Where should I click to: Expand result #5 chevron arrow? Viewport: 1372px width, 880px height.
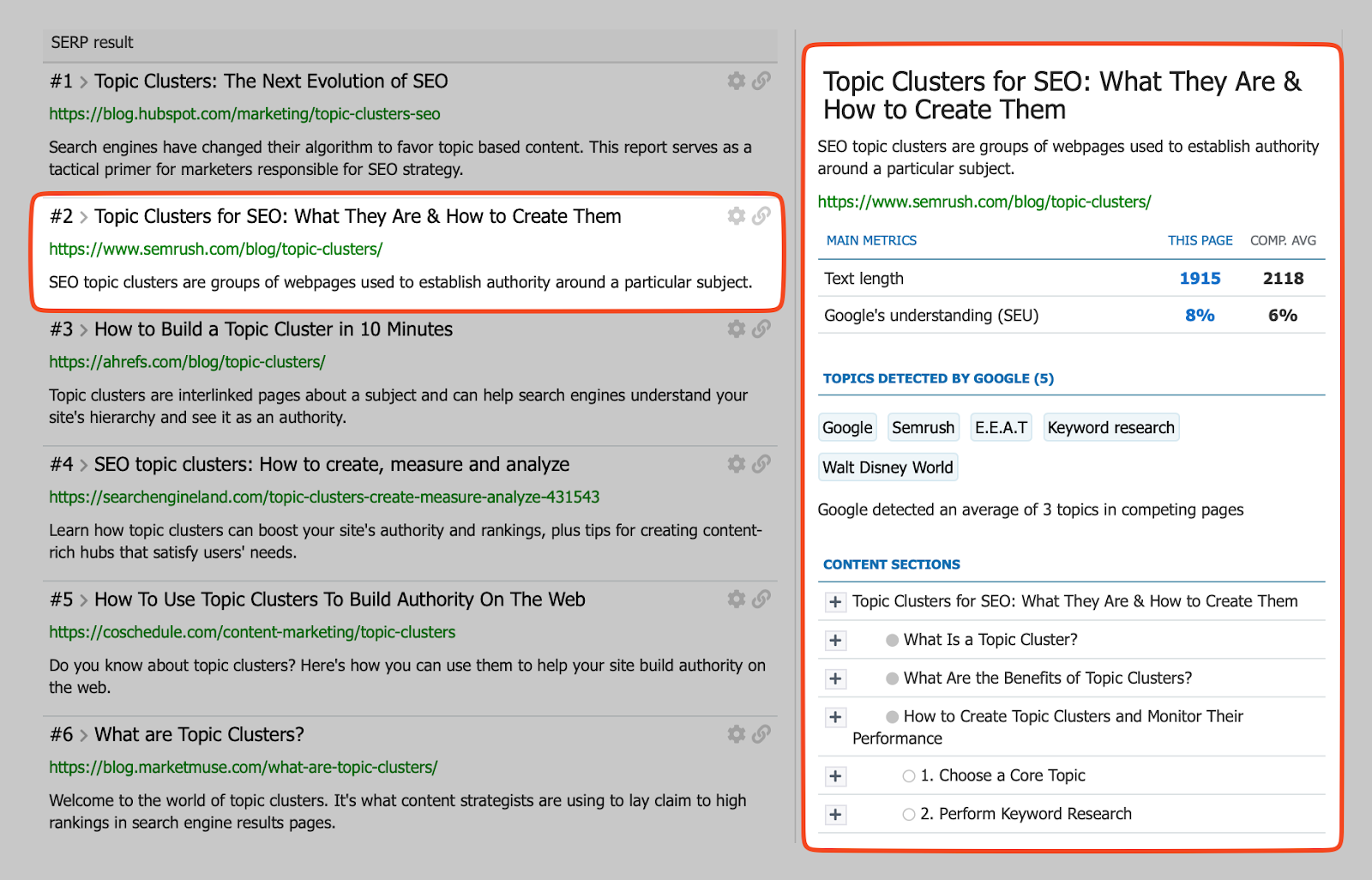point(84,600)
